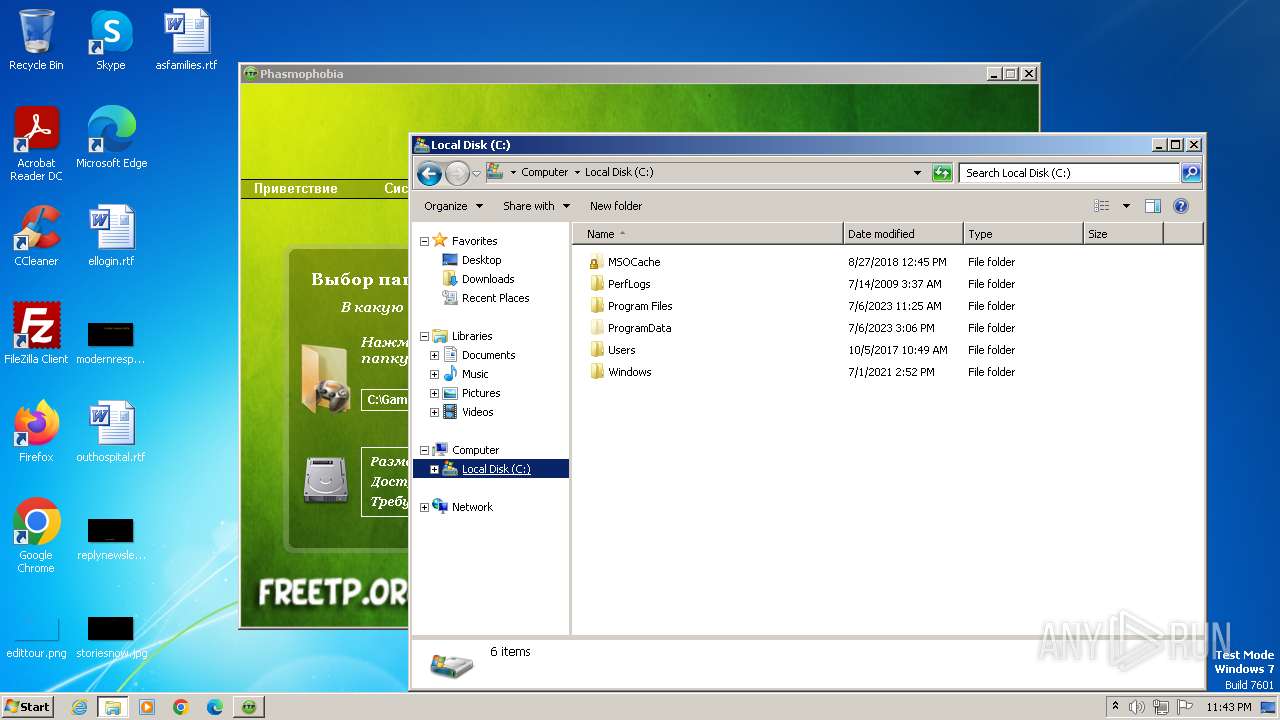
Task: Open the recent pages dropdown arrow
Action: coord(476,173)
